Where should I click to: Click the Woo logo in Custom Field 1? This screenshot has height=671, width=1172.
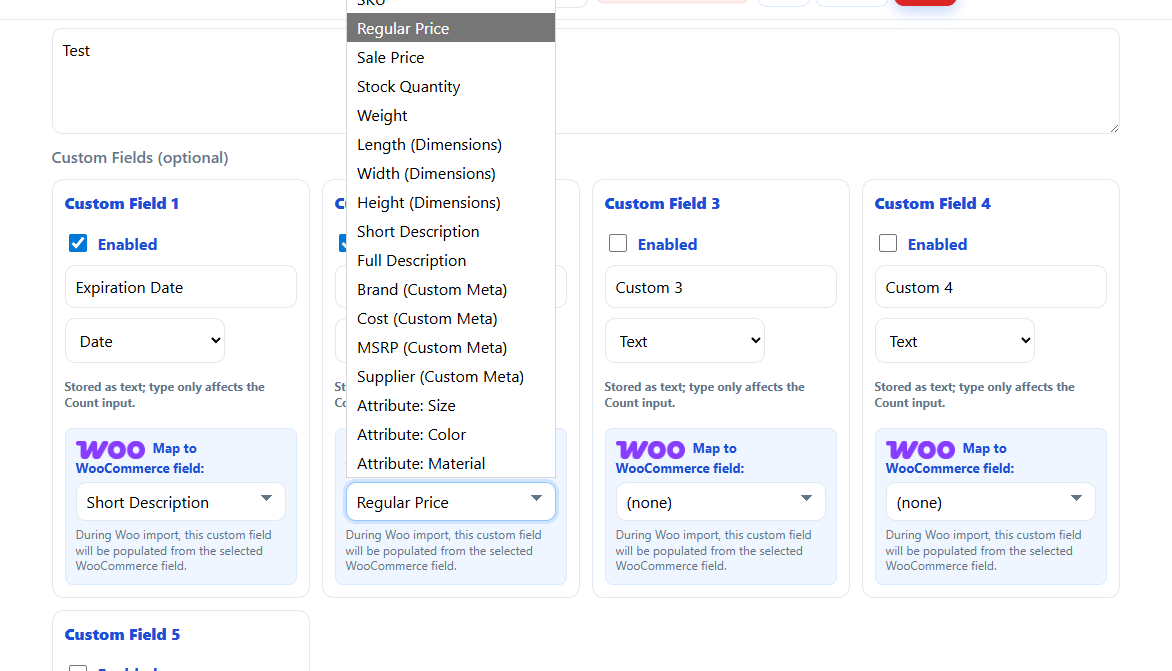click(110, 450)
